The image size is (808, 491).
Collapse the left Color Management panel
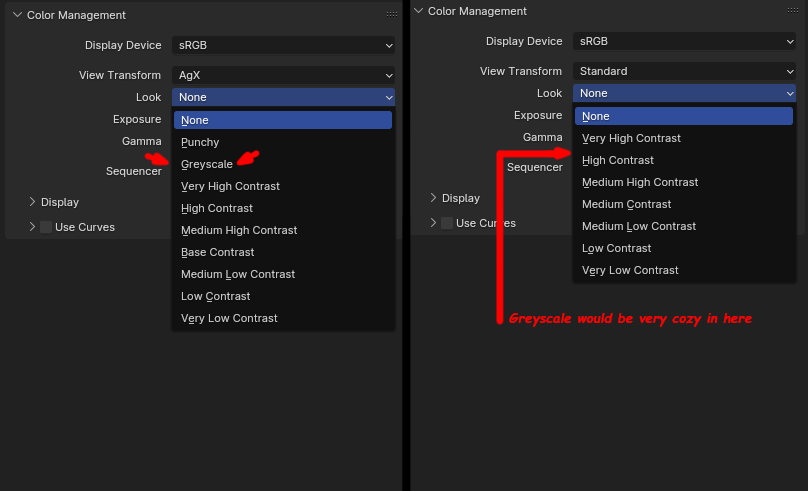(18, 15)
